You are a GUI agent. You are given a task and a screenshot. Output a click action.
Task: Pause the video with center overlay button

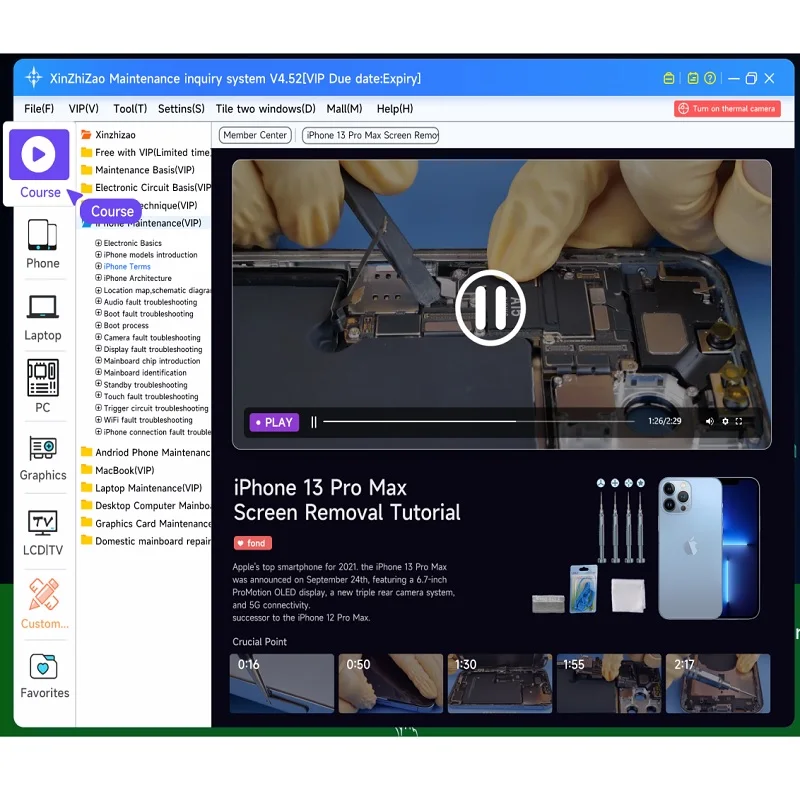pos(490,308)
